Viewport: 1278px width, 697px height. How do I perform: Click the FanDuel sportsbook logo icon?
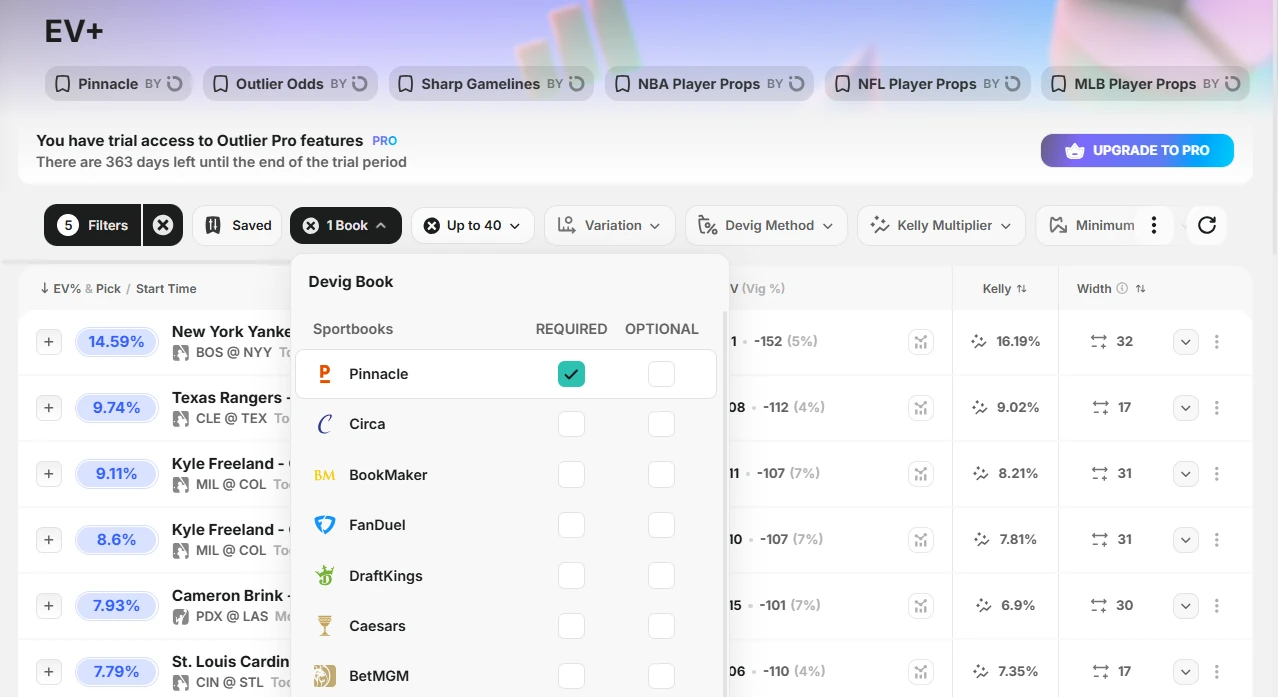point(324,525)
